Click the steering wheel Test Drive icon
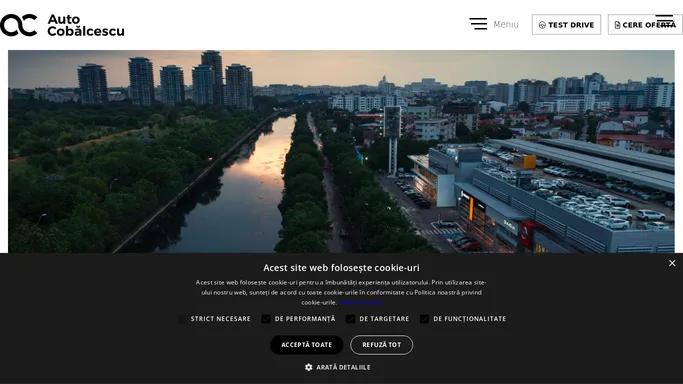 click(x=542, y=25)
